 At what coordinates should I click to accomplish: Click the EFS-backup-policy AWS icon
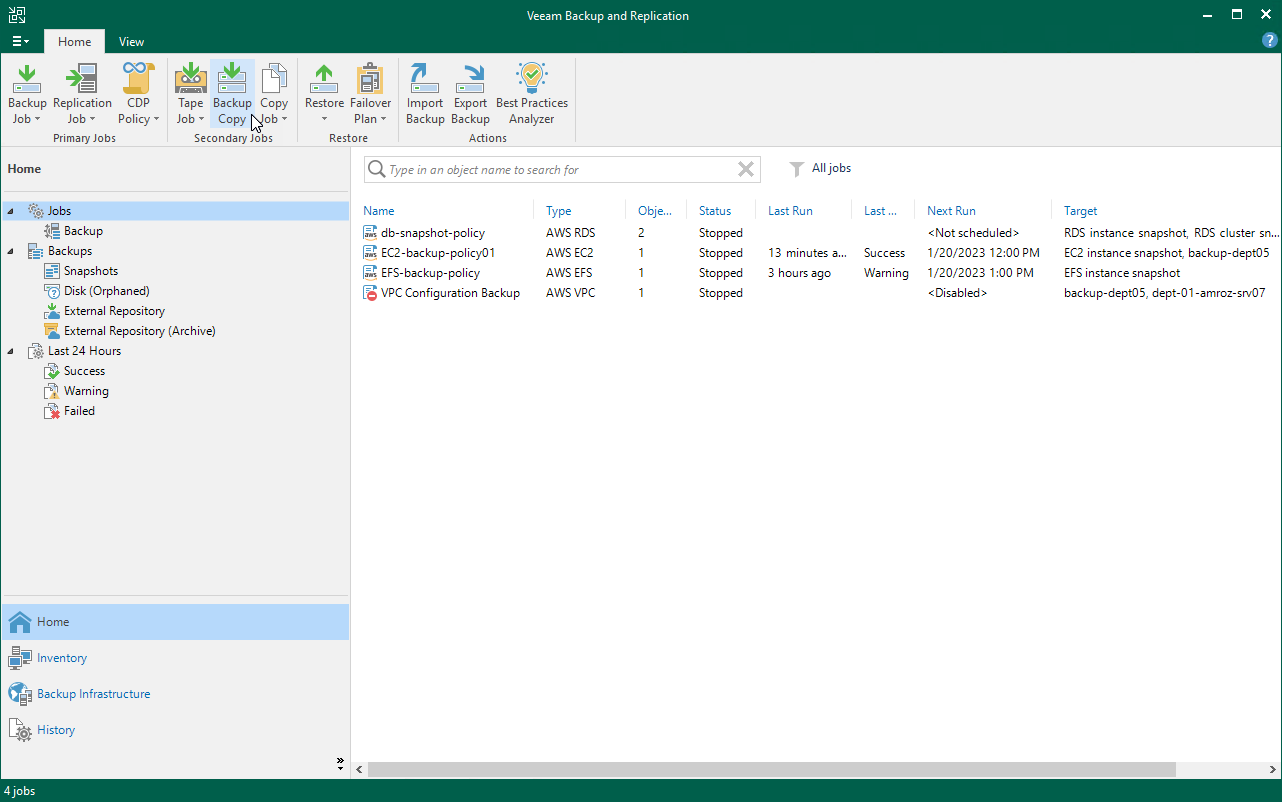[x=370, y=273]
